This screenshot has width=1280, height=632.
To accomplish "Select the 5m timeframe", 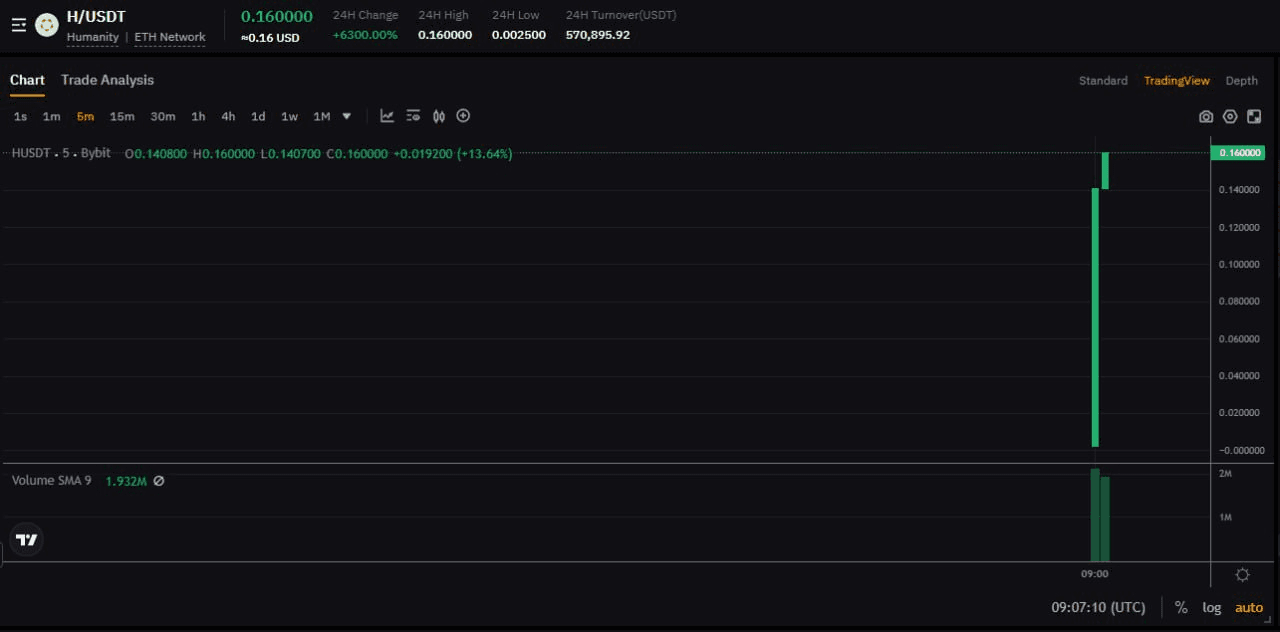I will click(x=85, y=117).
